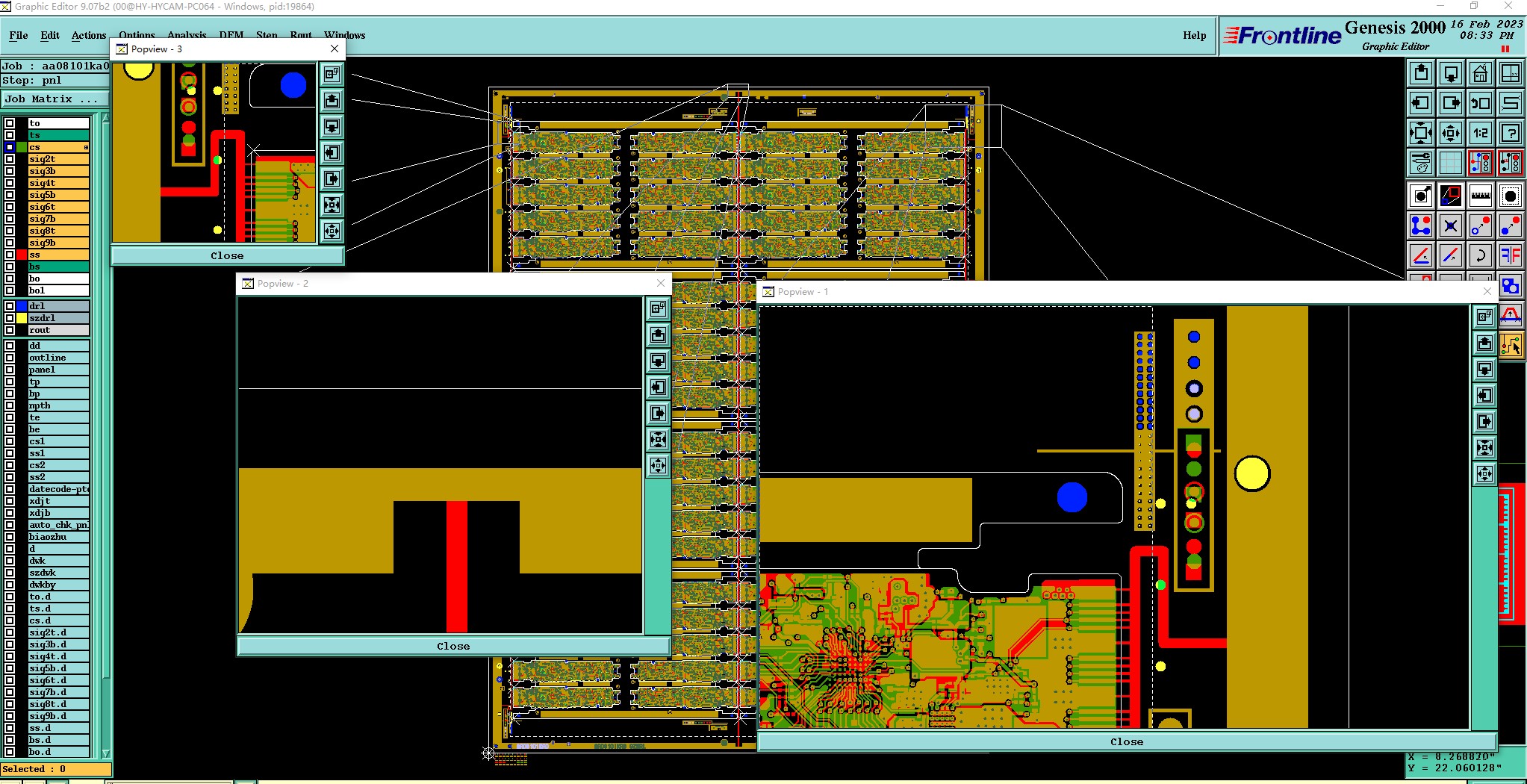Open the Windows menu

click(x=345, y=35)
